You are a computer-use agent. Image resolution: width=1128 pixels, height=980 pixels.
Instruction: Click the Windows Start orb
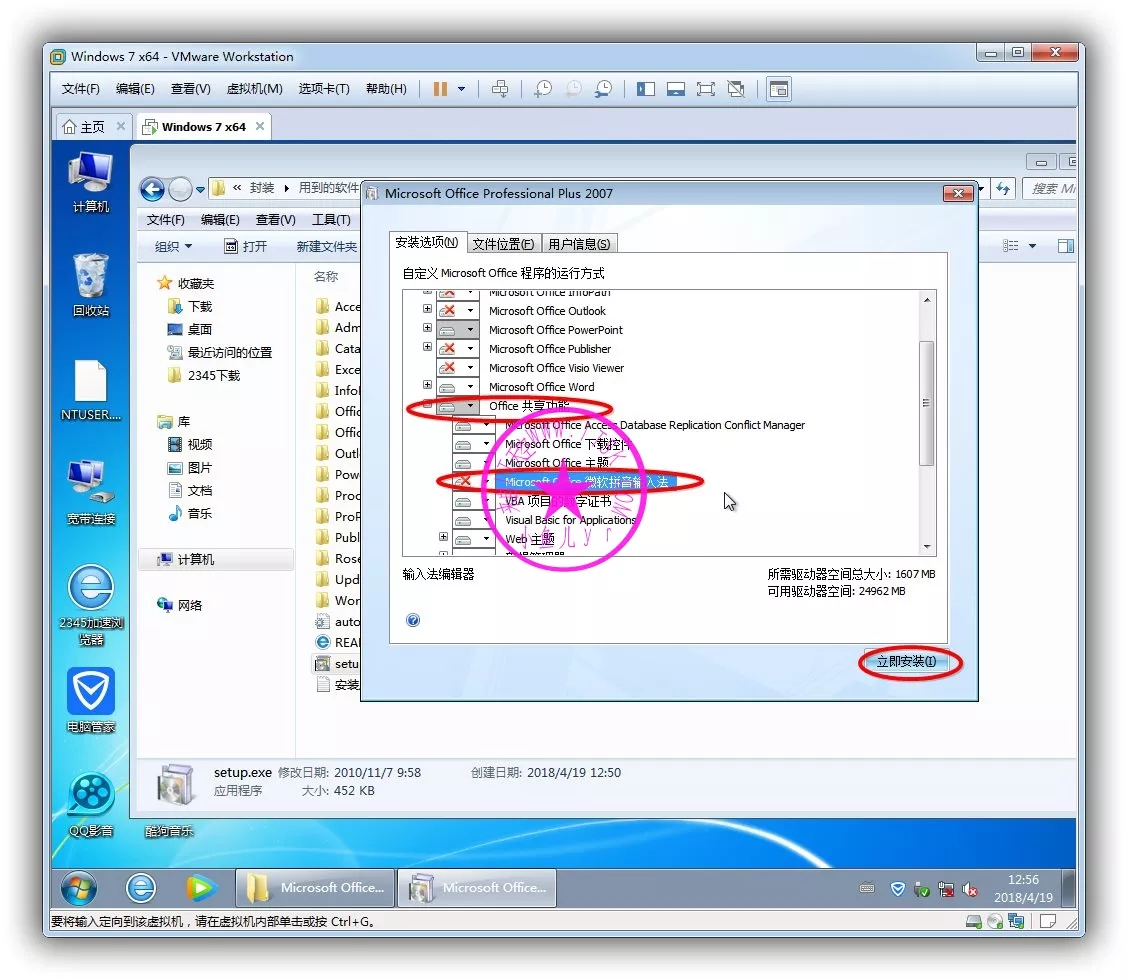coord(79,887)
